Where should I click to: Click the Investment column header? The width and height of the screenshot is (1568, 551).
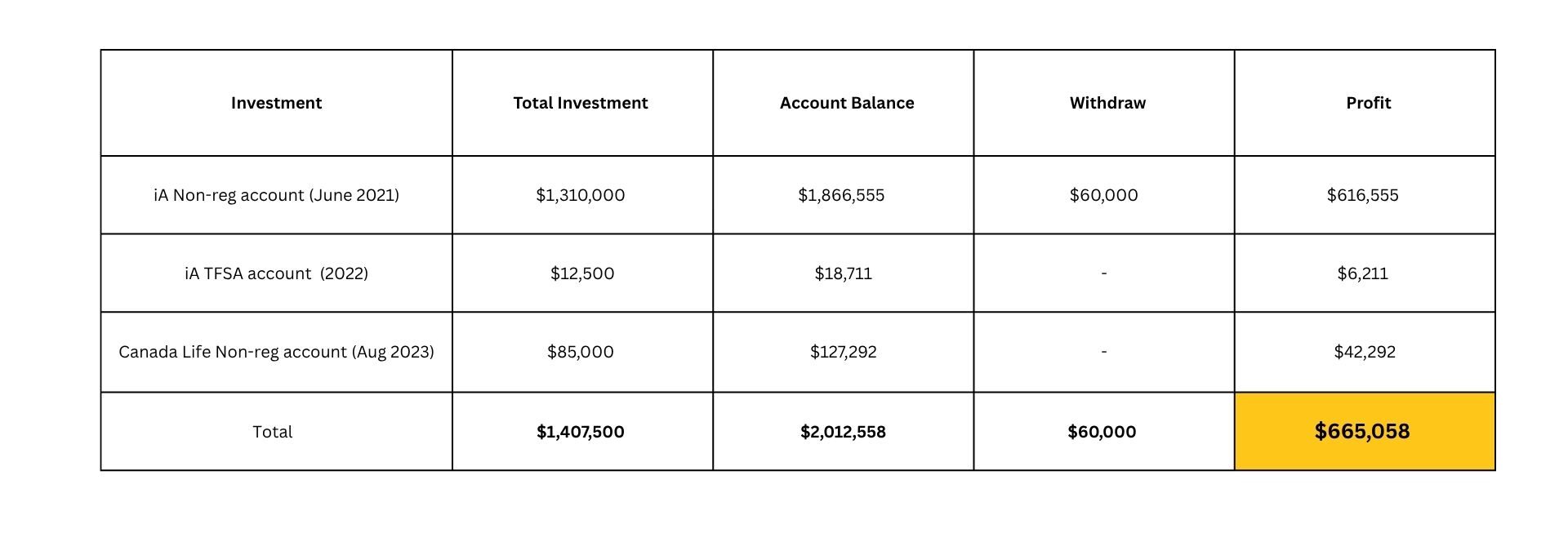tap(276, 103)
